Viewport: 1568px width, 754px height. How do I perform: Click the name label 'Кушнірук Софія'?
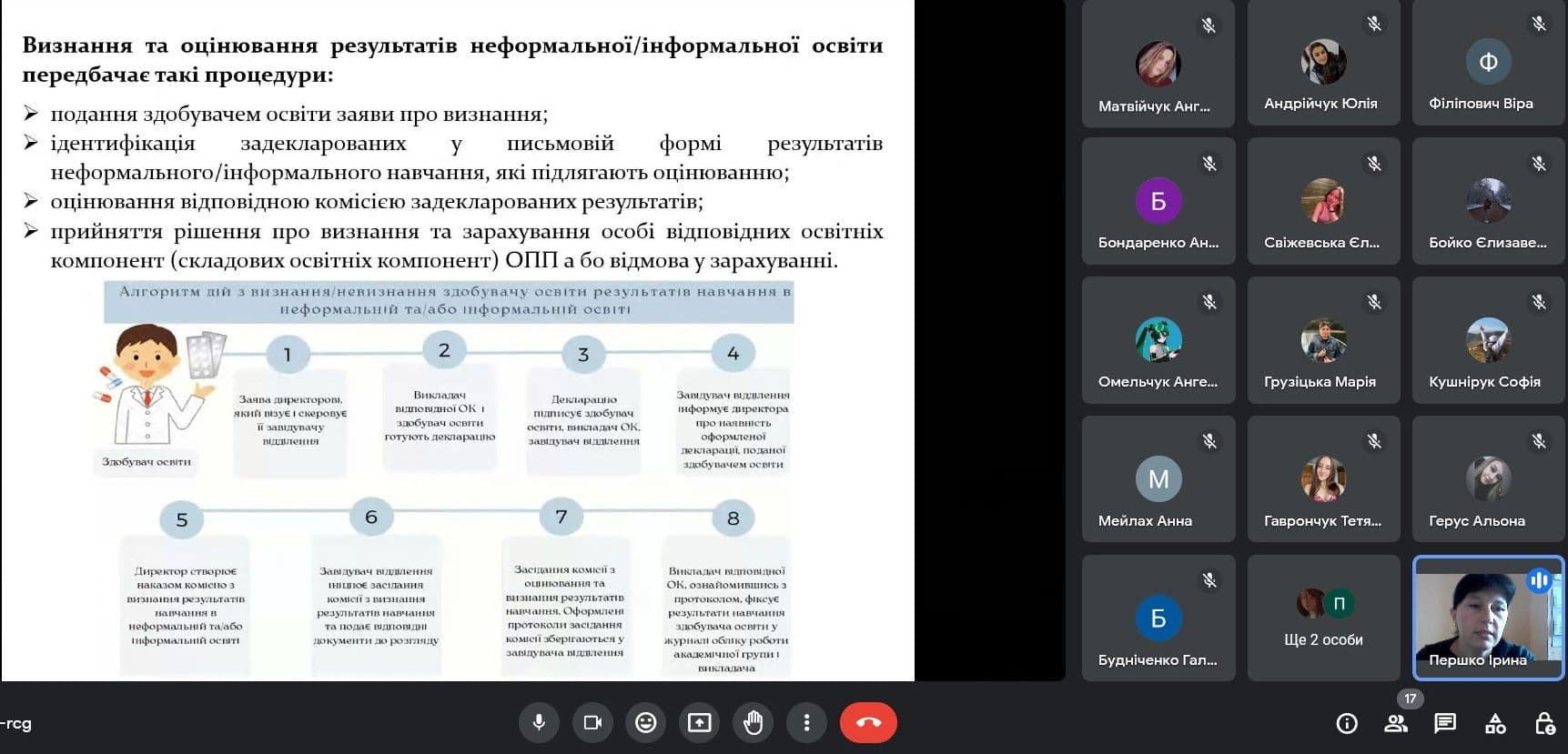click(x=1484, y=382)
